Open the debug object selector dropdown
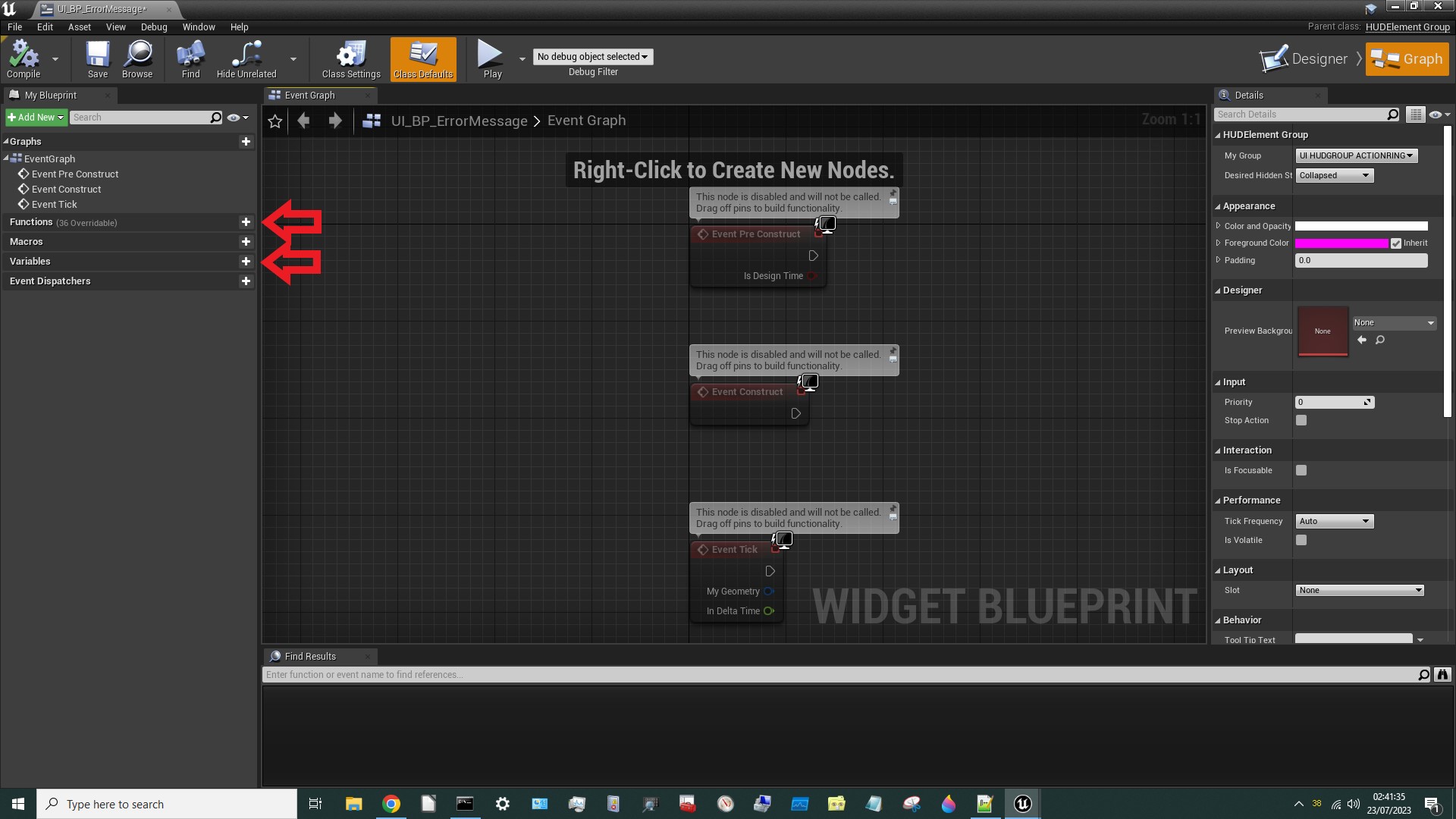 click(592, 57)
